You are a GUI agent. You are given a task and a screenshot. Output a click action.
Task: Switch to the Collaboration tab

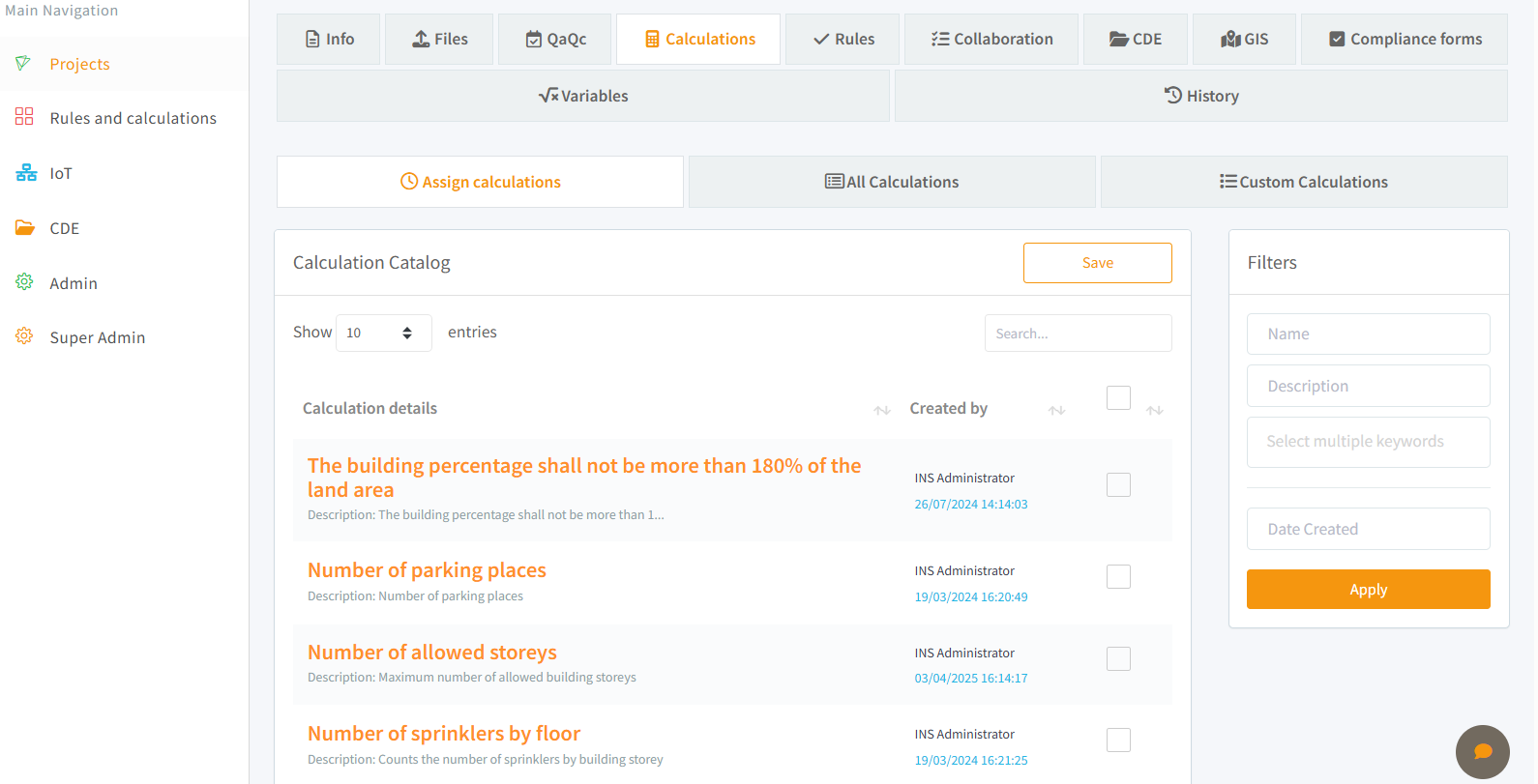[991, 39]
